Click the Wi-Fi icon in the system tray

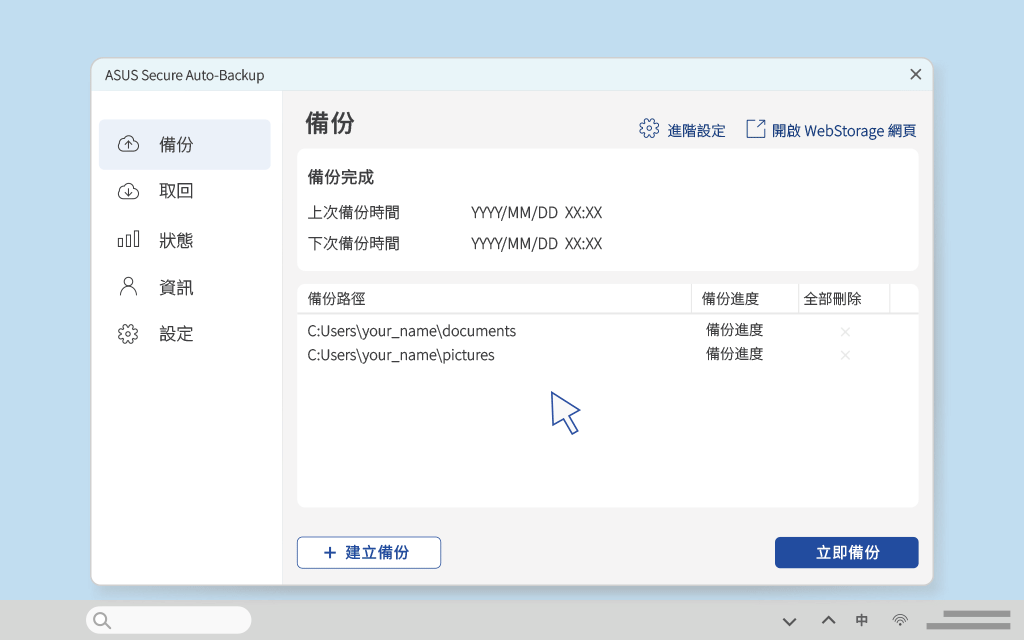[900, 620]
